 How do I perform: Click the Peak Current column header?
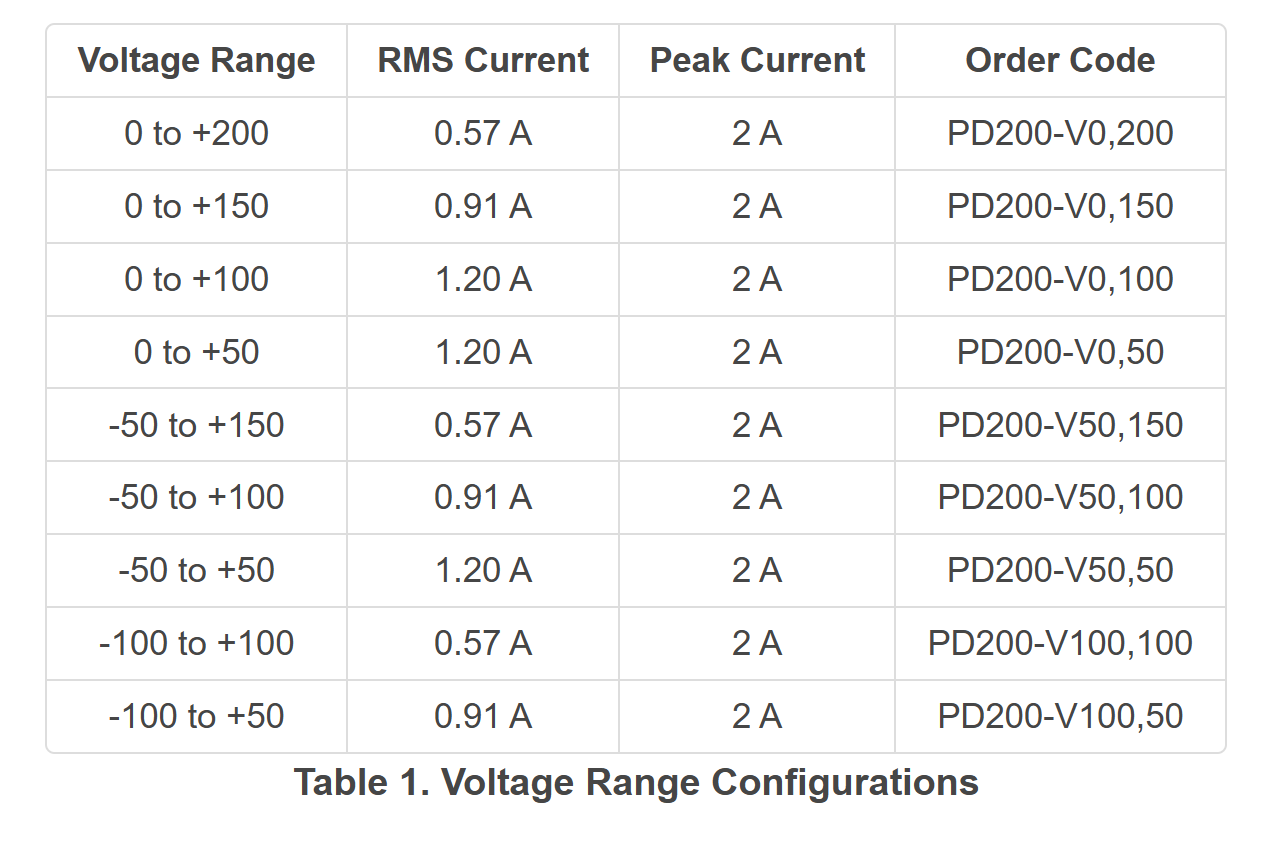[757, 60]
